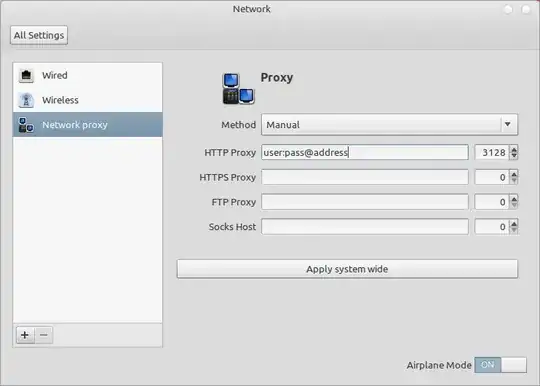540x386 pixels.
Task: Click the Apply system wide button
Action: (347, 269)
